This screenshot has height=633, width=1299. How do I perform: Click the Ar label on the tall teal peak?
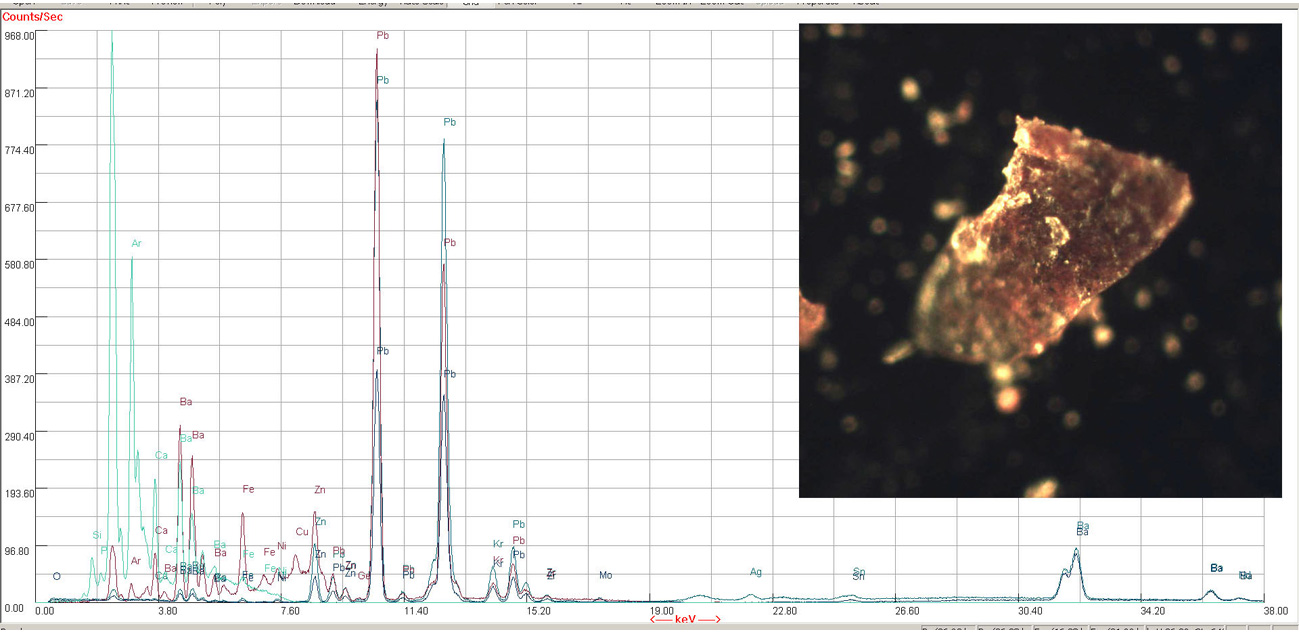136,244
